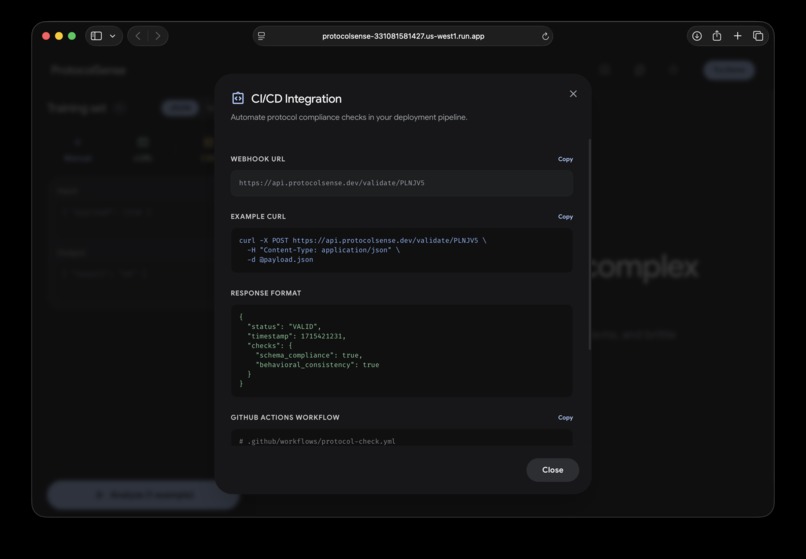Click the Close button in the dialog
The width and height of the screenshot is (806, 559).
(553, 470)
